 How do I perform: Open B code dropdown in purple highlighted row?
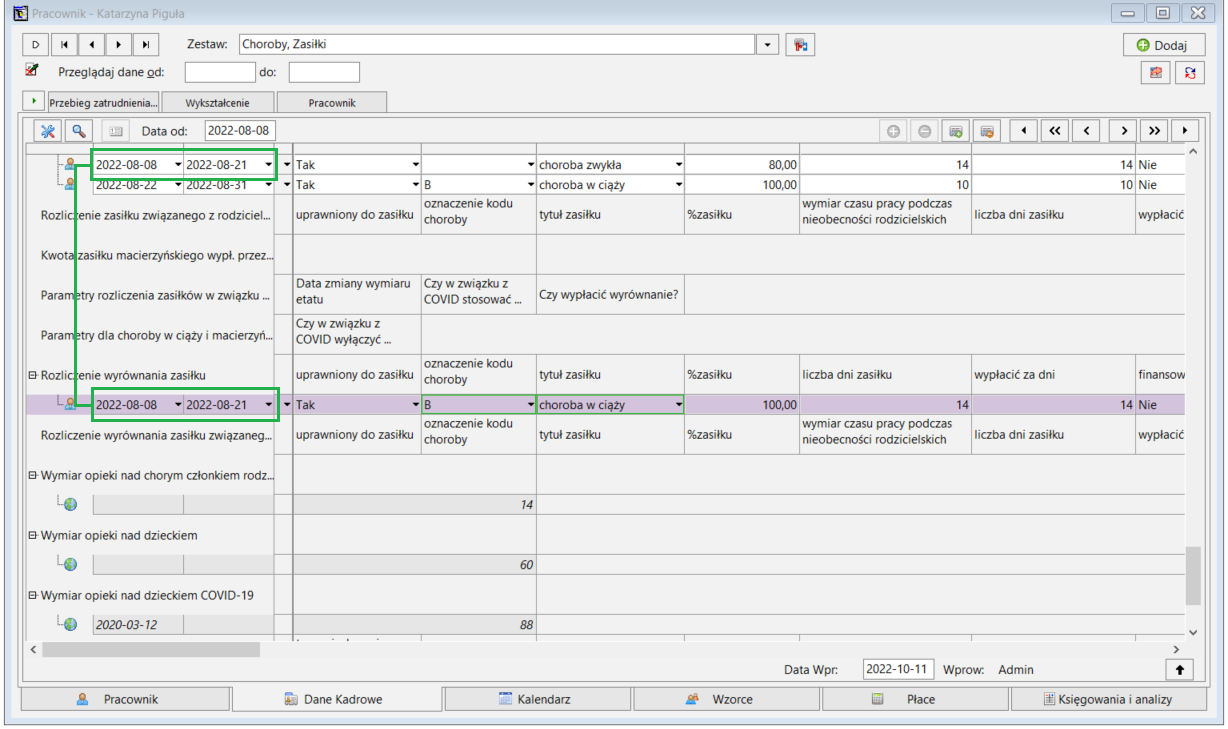(x=531, y=404)
